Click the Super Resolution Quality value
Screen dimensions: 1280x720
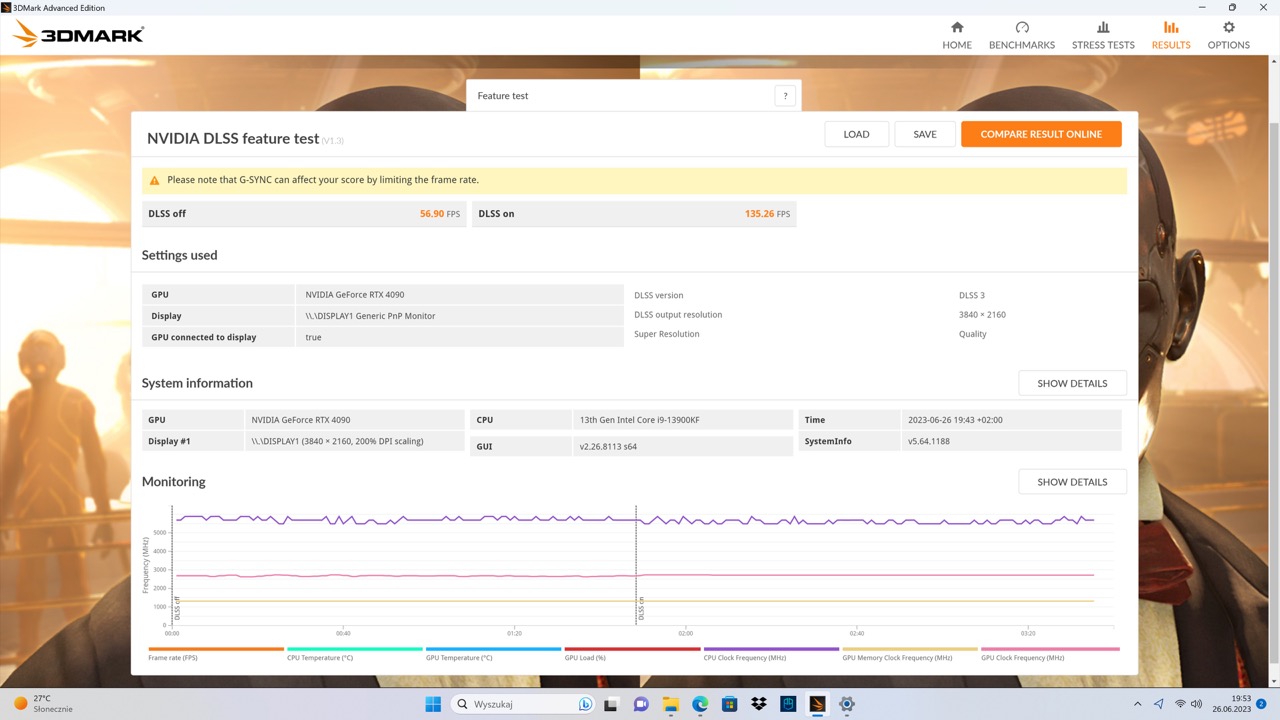coord(972,334)
